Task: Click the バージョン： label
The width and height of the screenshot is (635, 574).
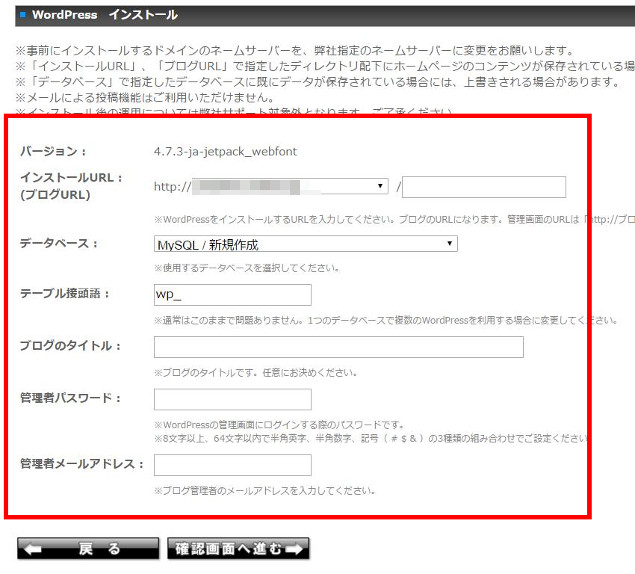Action: [53, 152]
